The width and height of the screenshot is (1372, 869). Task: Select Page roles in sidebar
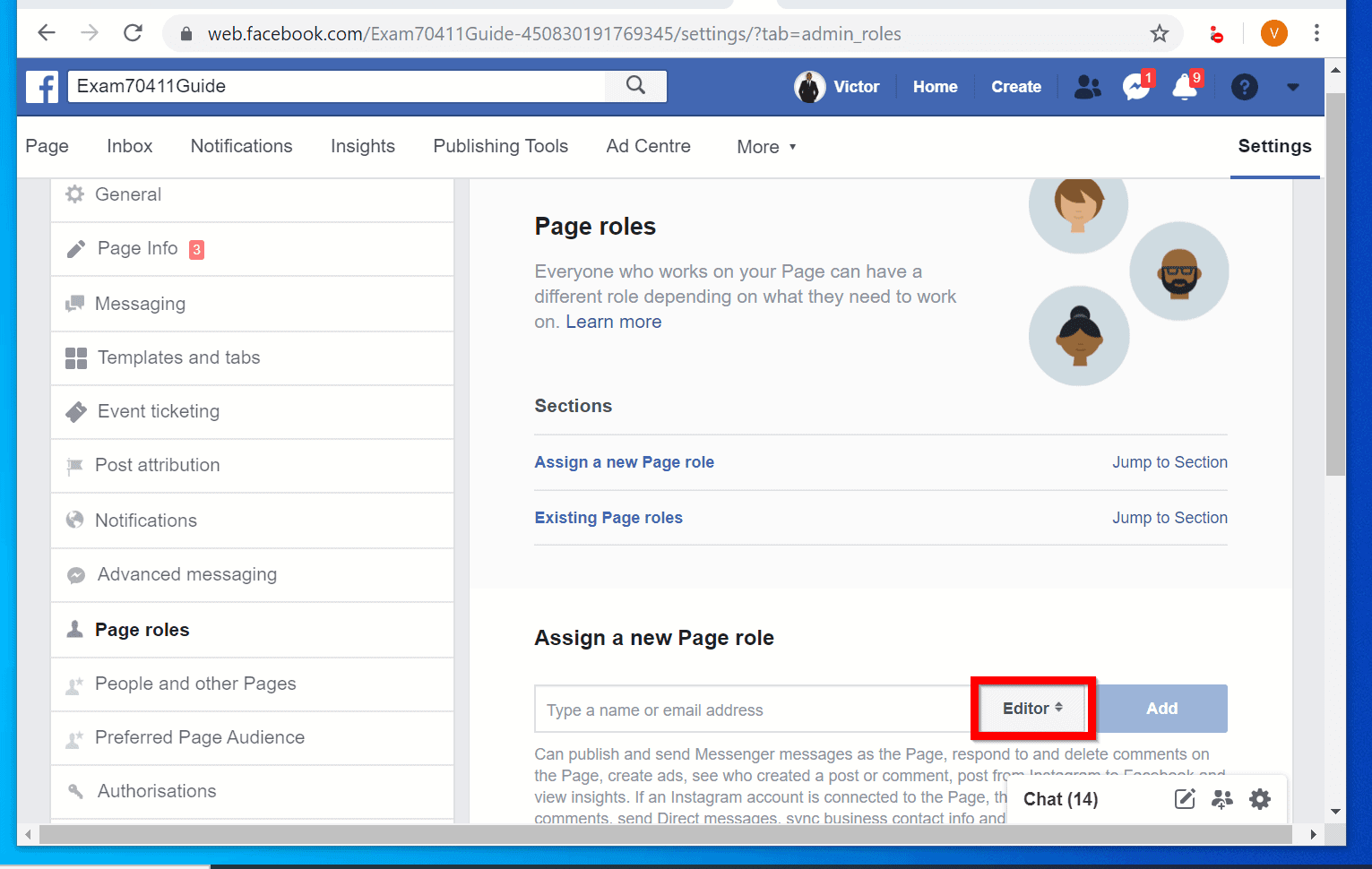(x=253, y=630)
